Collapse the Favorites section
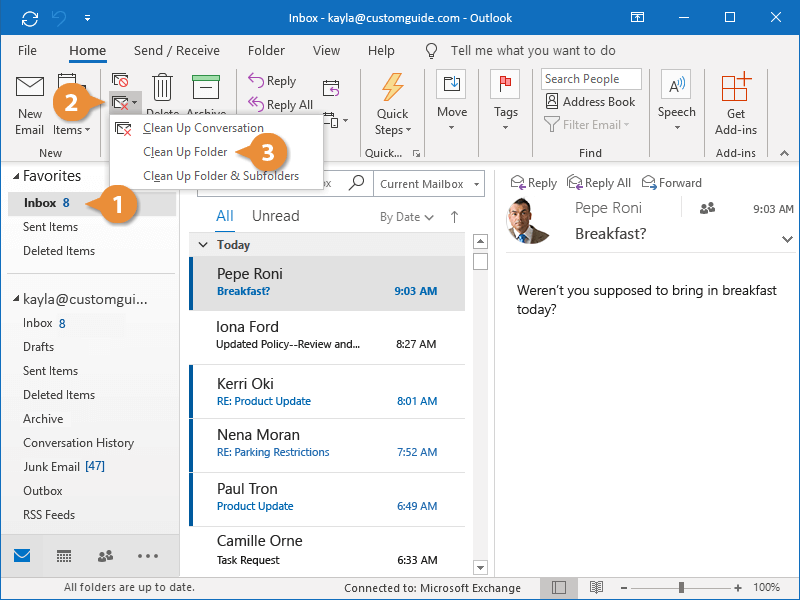The image size is (800, 600). coord(16,176)
